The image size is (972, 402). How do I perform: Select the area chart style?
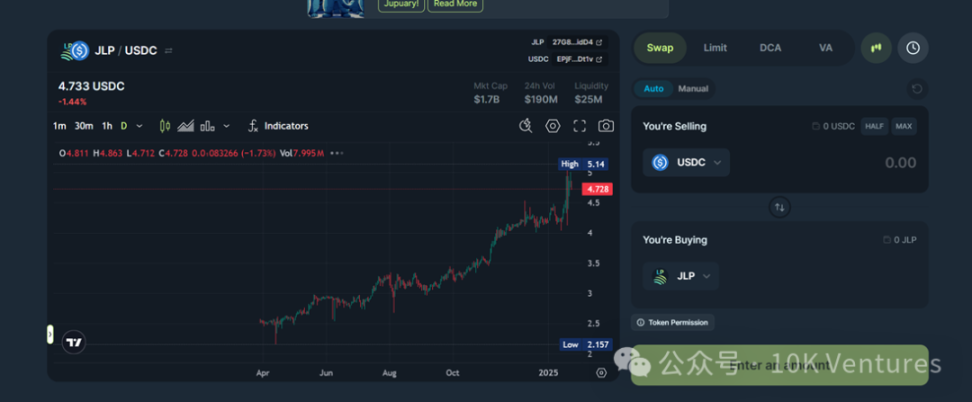coord(186,126)
